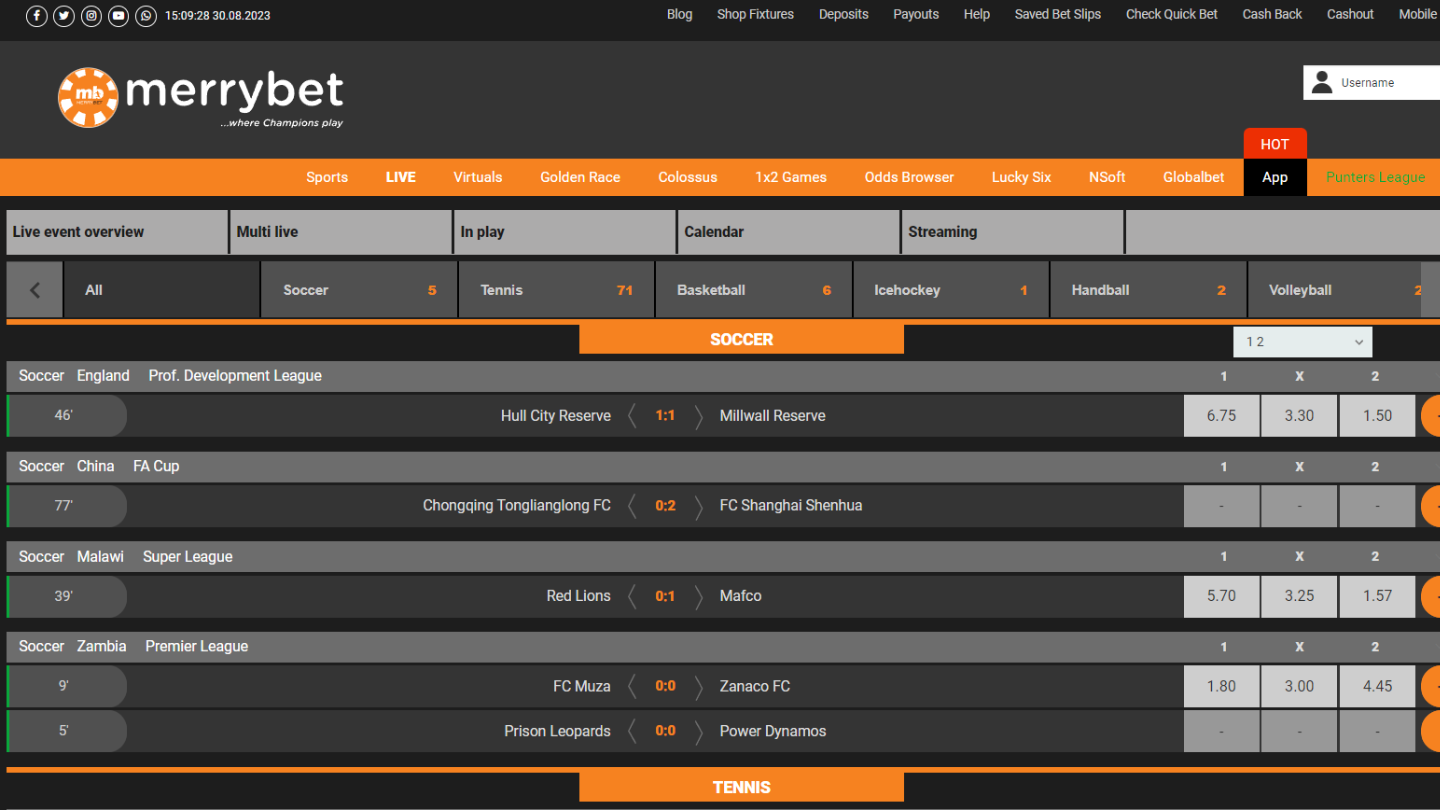Click the merrybet logo
Image resolution: width=1440 pixels, height=810 pixels.
tap(201, 97)
